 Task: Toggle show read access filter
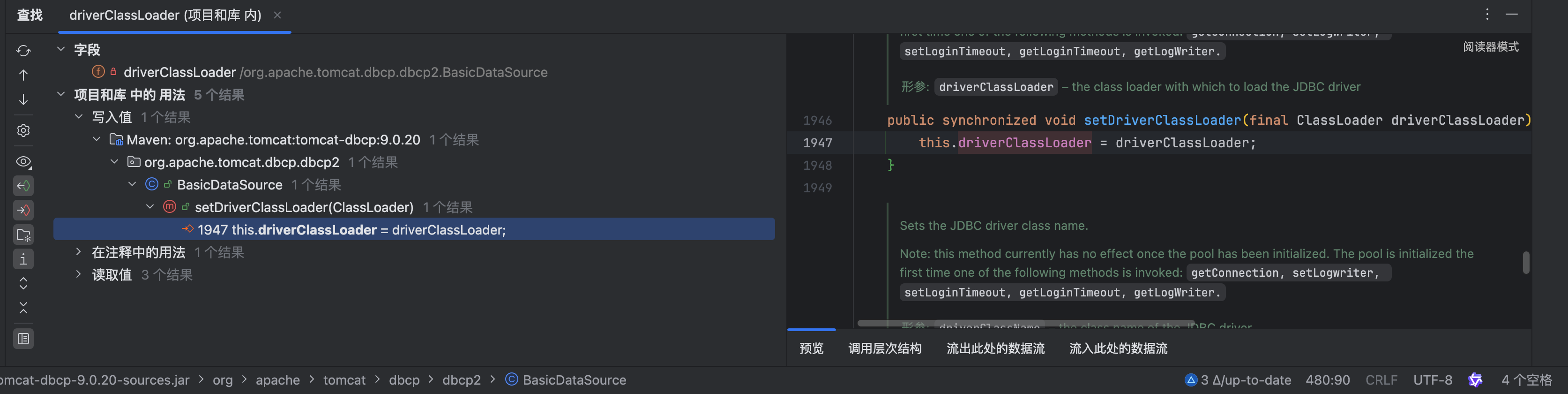click(23, 186)
